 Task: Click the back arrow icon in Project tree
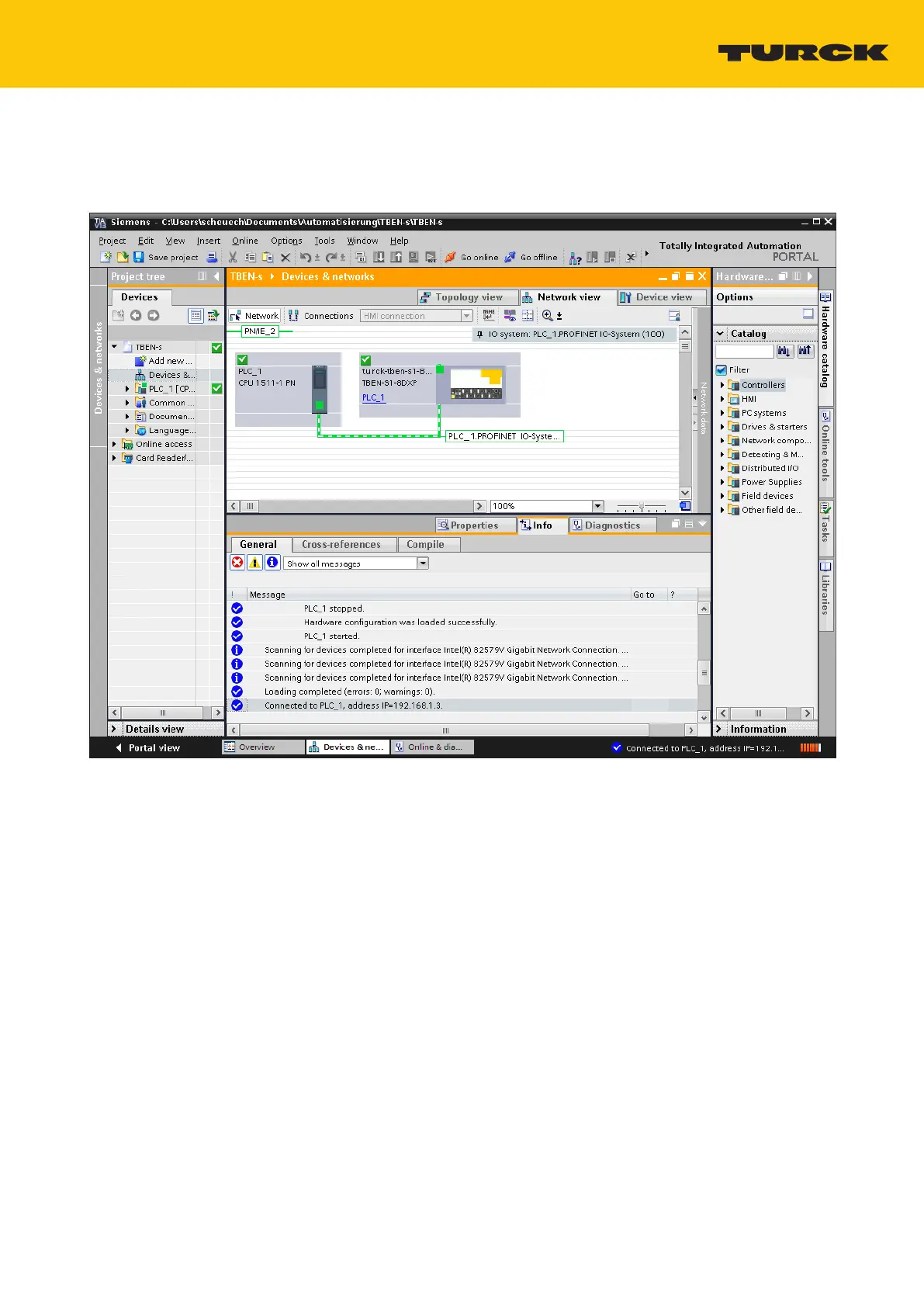[136, 315]
